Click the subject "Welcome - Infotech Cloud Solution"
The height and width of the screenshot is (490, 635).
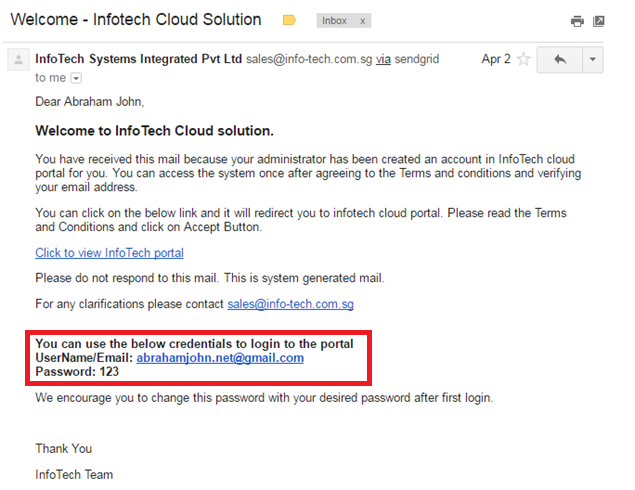pyautogui.click(x=135, y=20)
